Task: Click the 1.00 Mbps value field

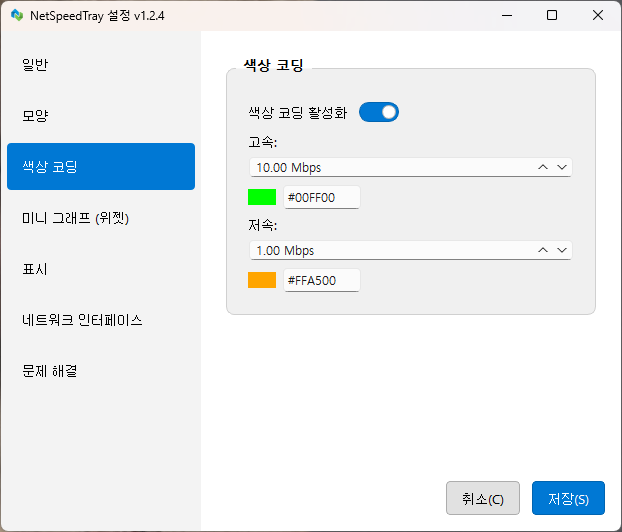Action: coord(411,250)
